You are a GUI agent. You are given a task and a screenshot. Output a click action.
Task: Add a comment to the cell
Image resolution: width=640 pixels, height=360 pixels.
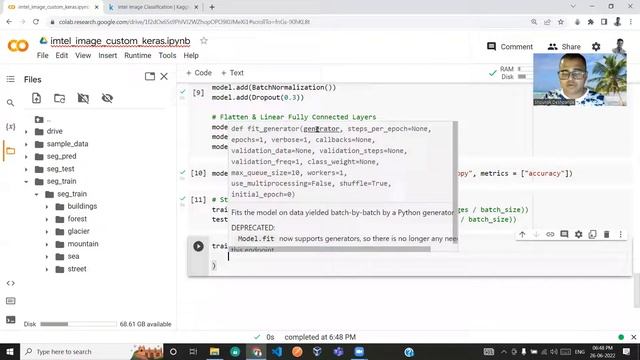564,234
